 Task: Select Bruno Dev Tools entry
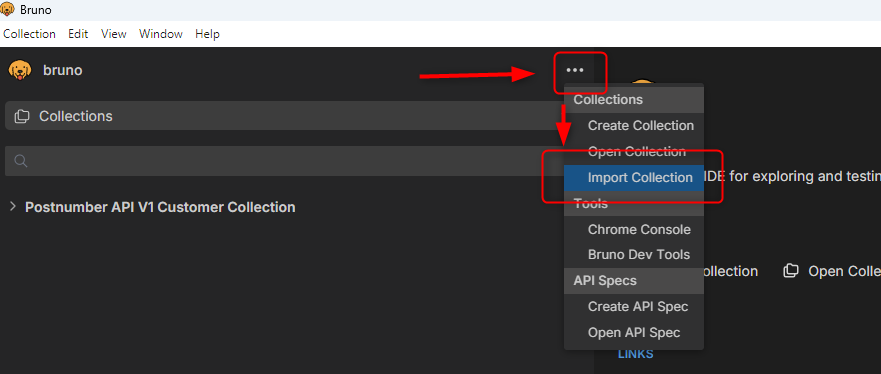pos(634,254)
